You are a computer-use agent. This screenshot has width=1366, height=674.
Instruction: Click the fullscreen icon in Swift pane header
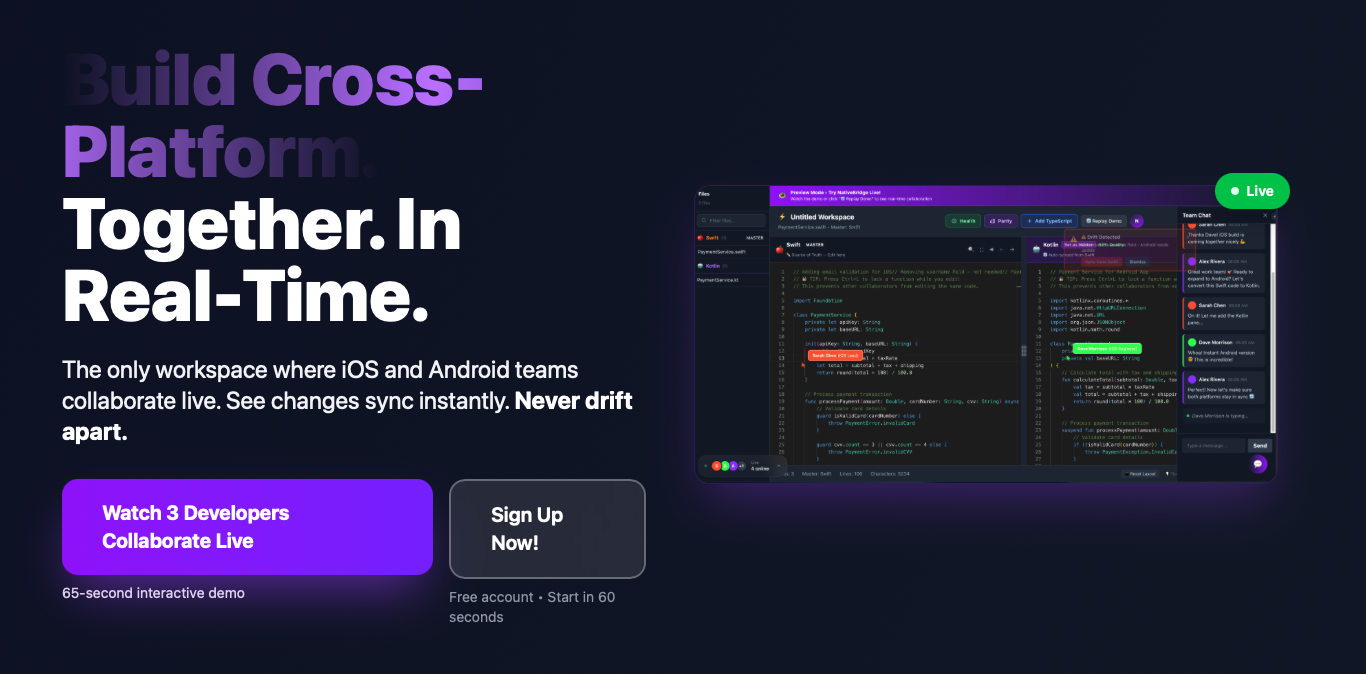point(982,250)
